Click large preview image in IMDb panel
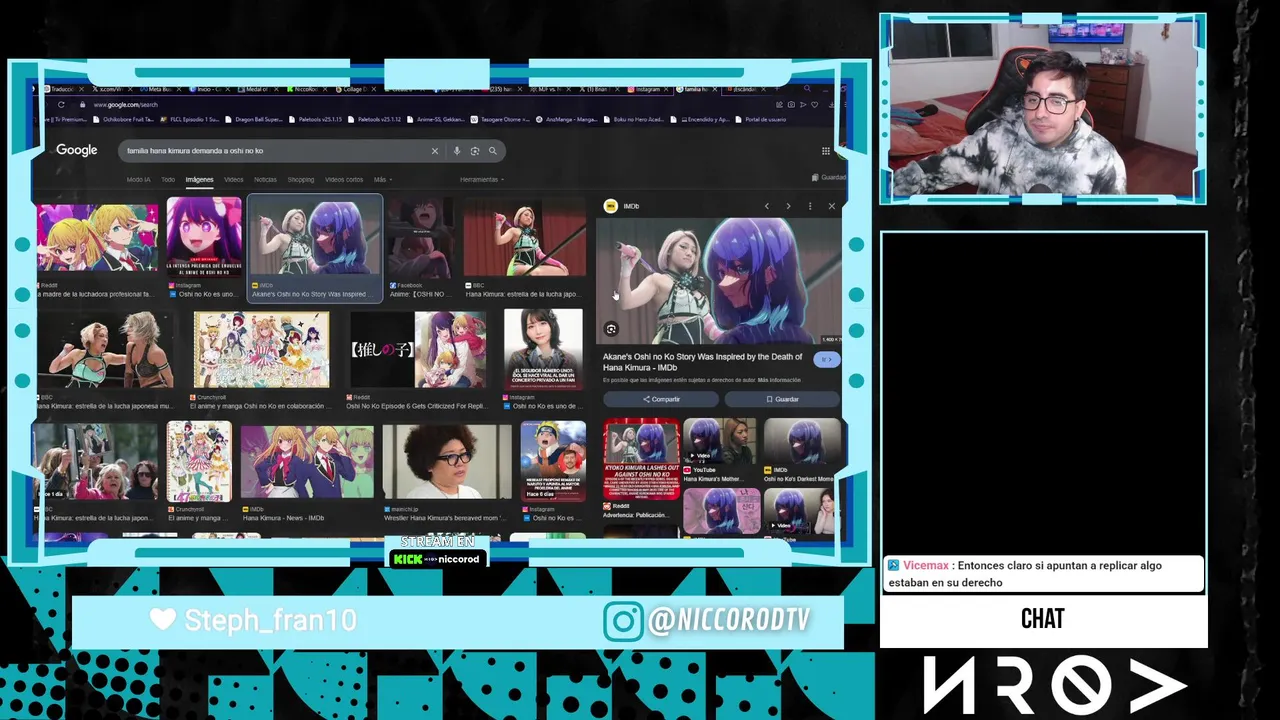Screen dimensions: 1280x720 pos(719,281)
